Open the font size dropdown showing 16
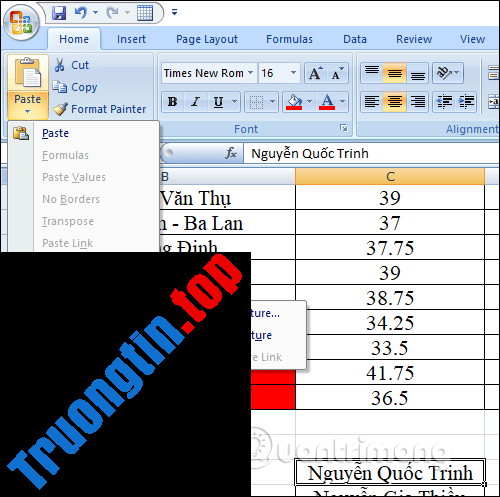The height and width of the screenshot is (497, 500). click(x=279, y=73)
